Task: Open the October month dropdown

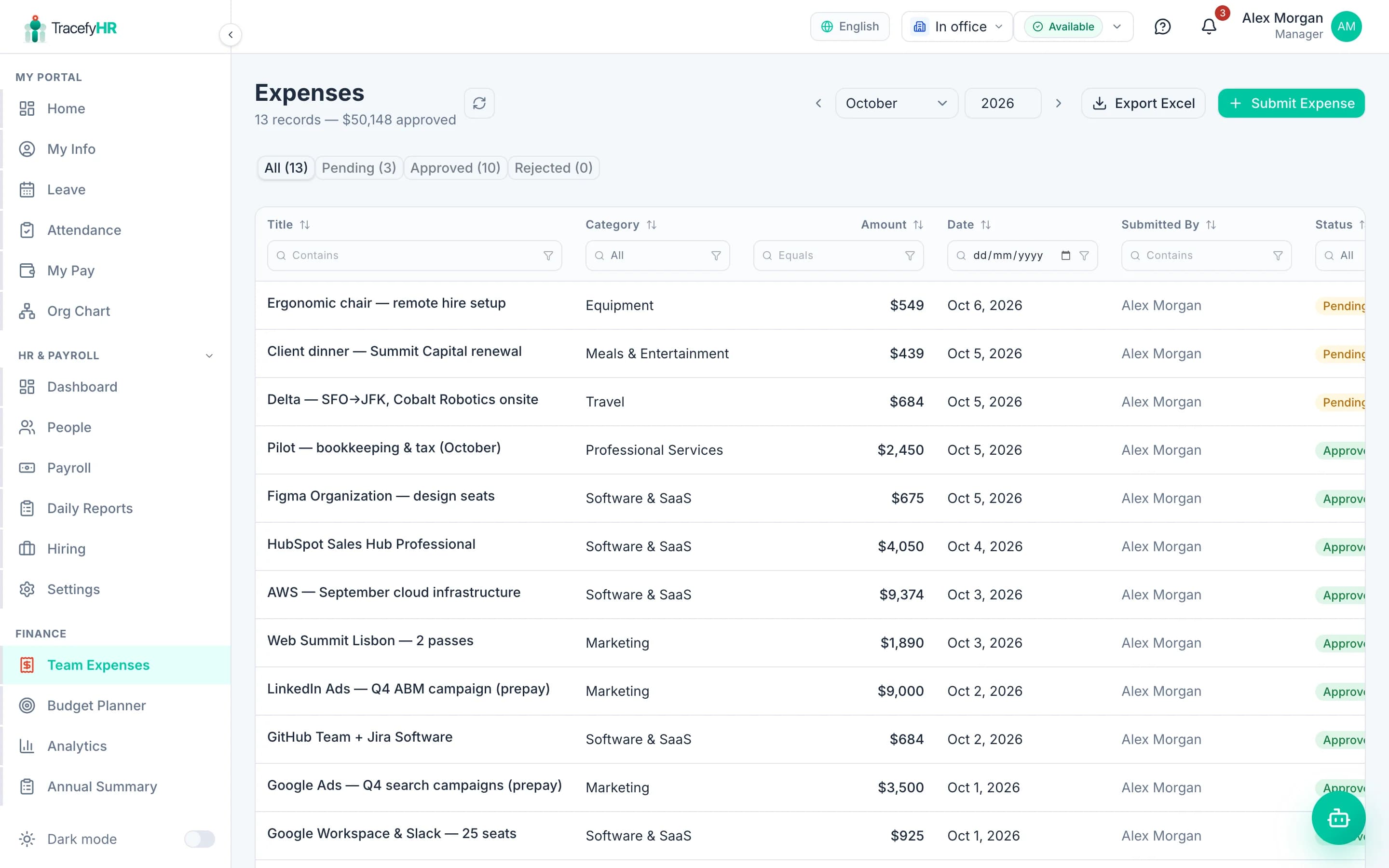Action: (x=897, y=103)
